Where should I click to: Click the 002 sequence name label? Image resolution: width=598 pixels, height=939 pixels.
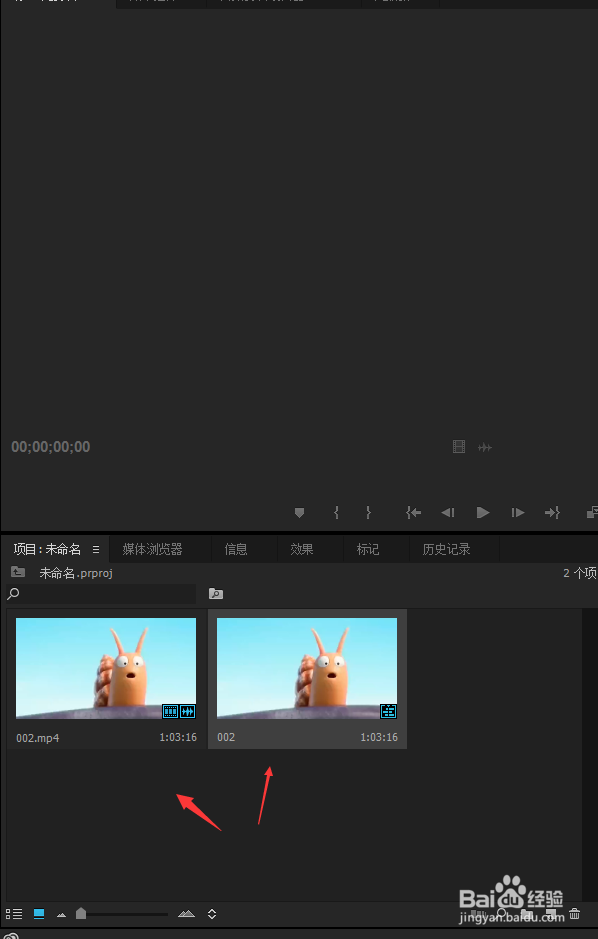(226, 737)
